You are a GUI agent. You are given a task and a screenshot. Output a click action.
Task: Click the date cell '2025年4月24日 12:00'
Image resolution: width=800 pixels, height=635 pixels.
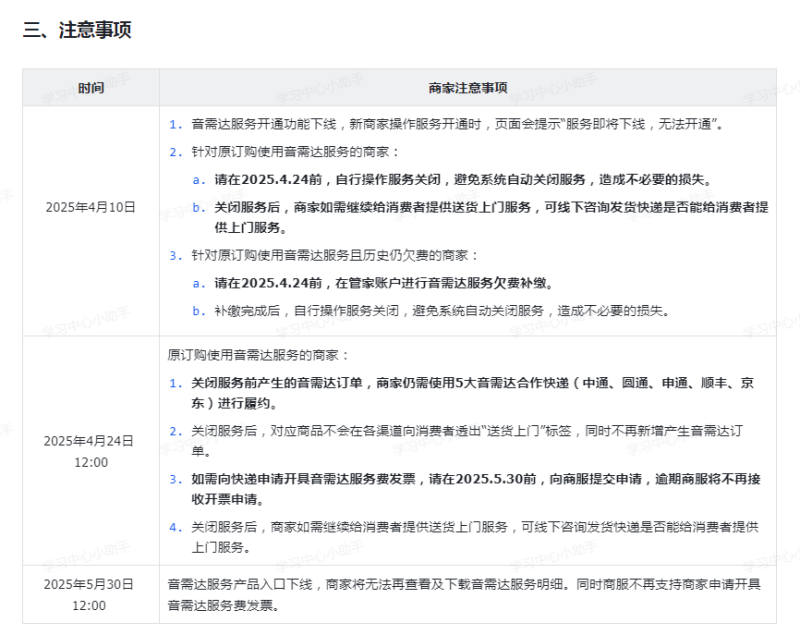(x=89, y=451)
